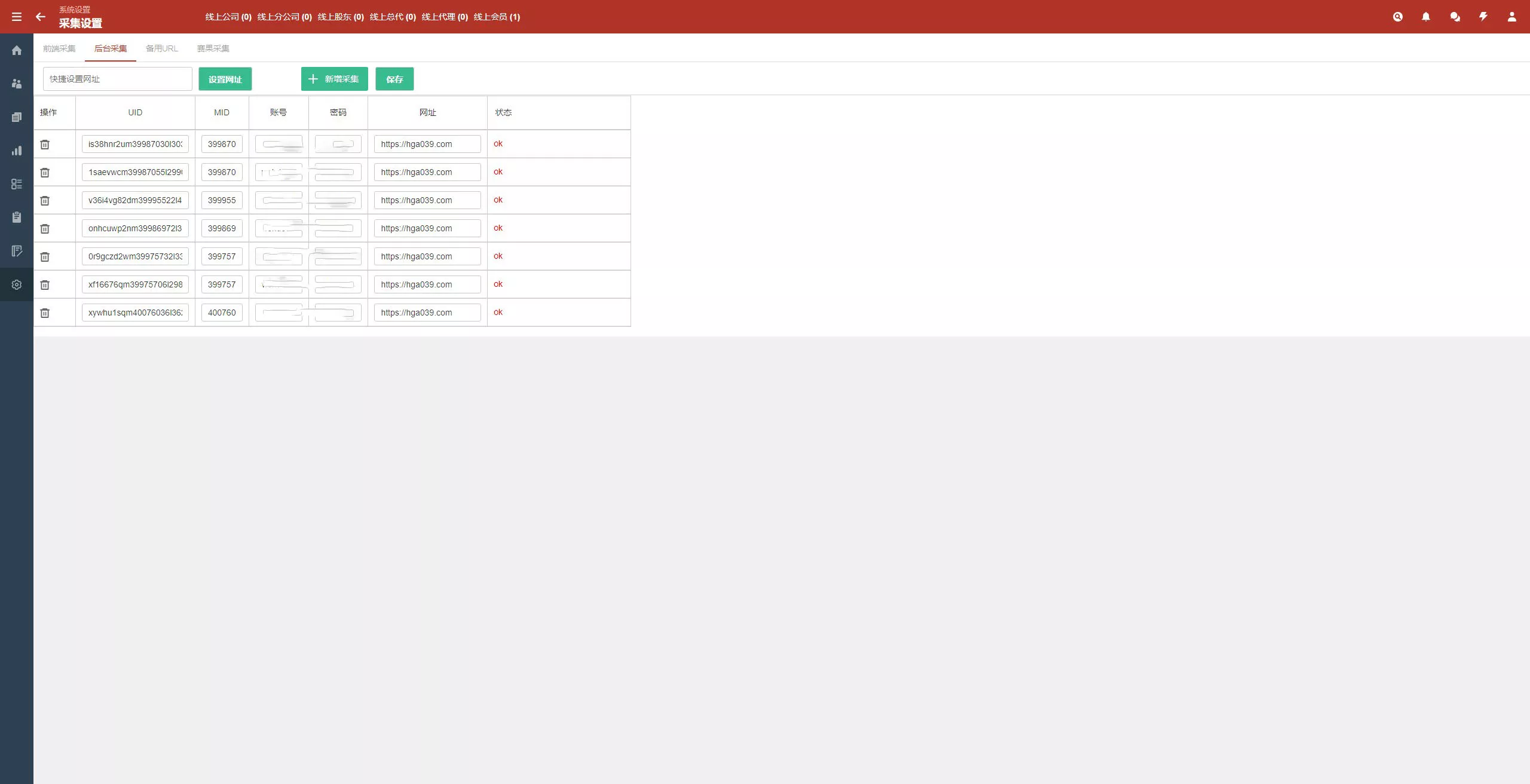1530x784 pixels.
Task: Click UID field v36i4vg82dm
Action: click(135, 200)
